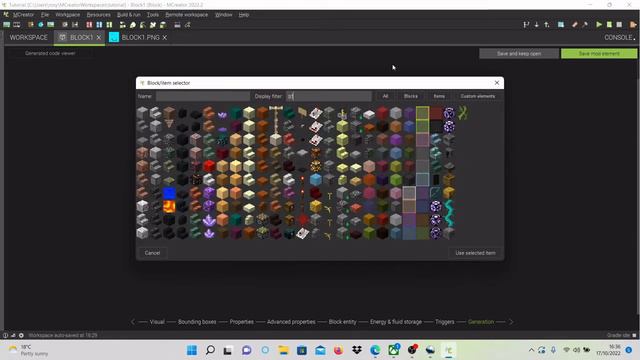Click the next page right arrow

tap(511, 322)
